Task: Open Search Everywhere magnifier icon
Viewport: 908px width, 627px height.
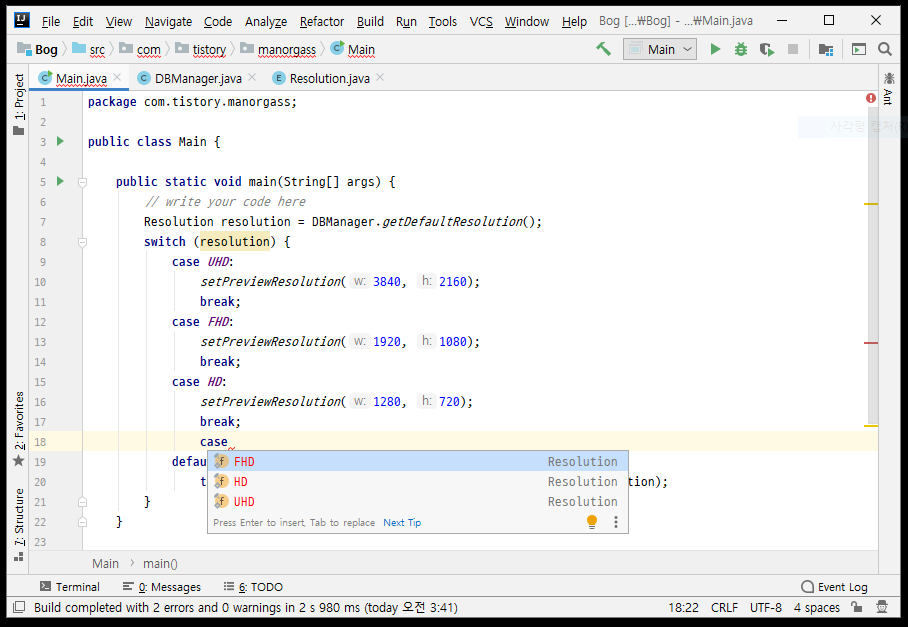Action: [x=885, y=49]
